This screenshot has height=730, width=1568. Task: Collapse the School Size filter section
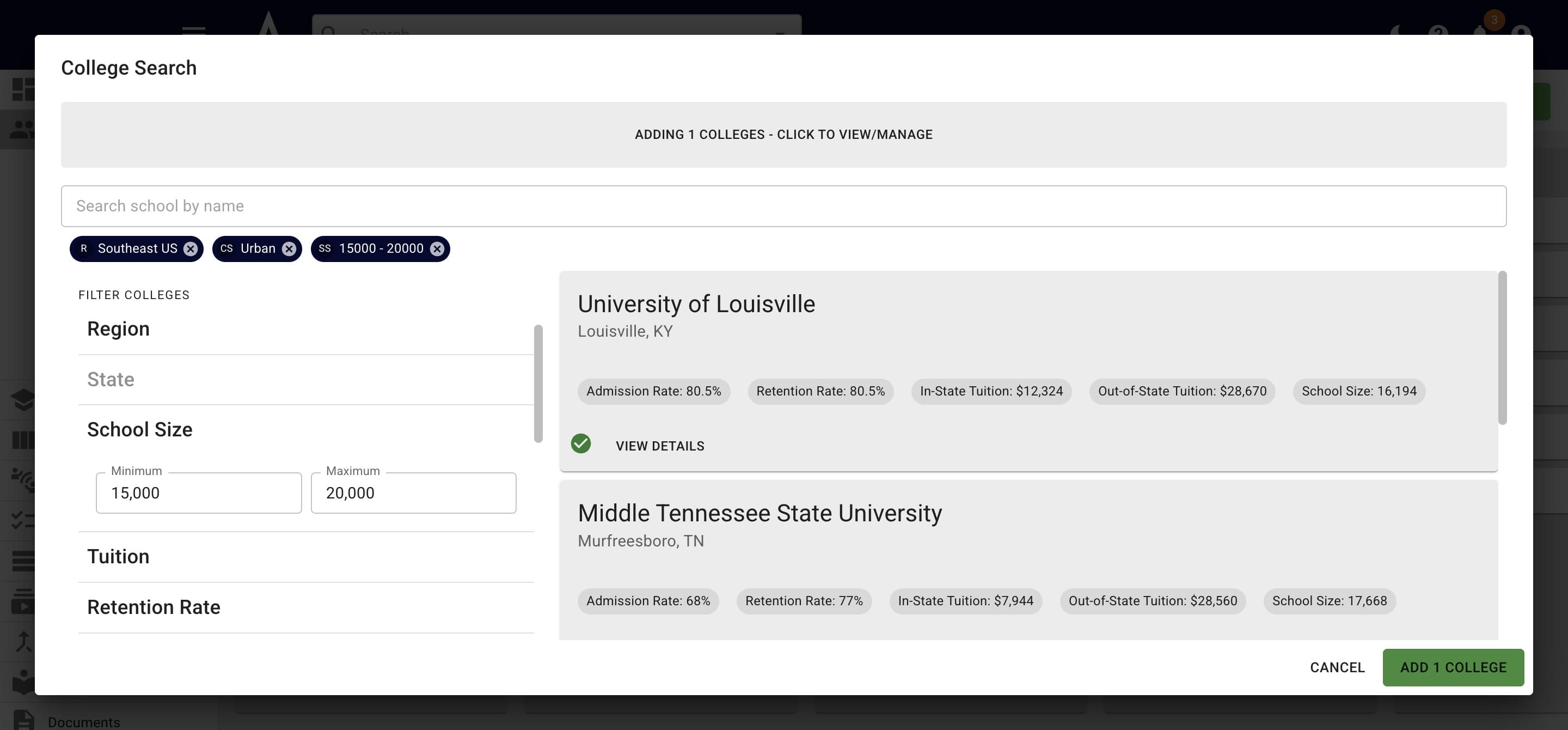[306, 430]
